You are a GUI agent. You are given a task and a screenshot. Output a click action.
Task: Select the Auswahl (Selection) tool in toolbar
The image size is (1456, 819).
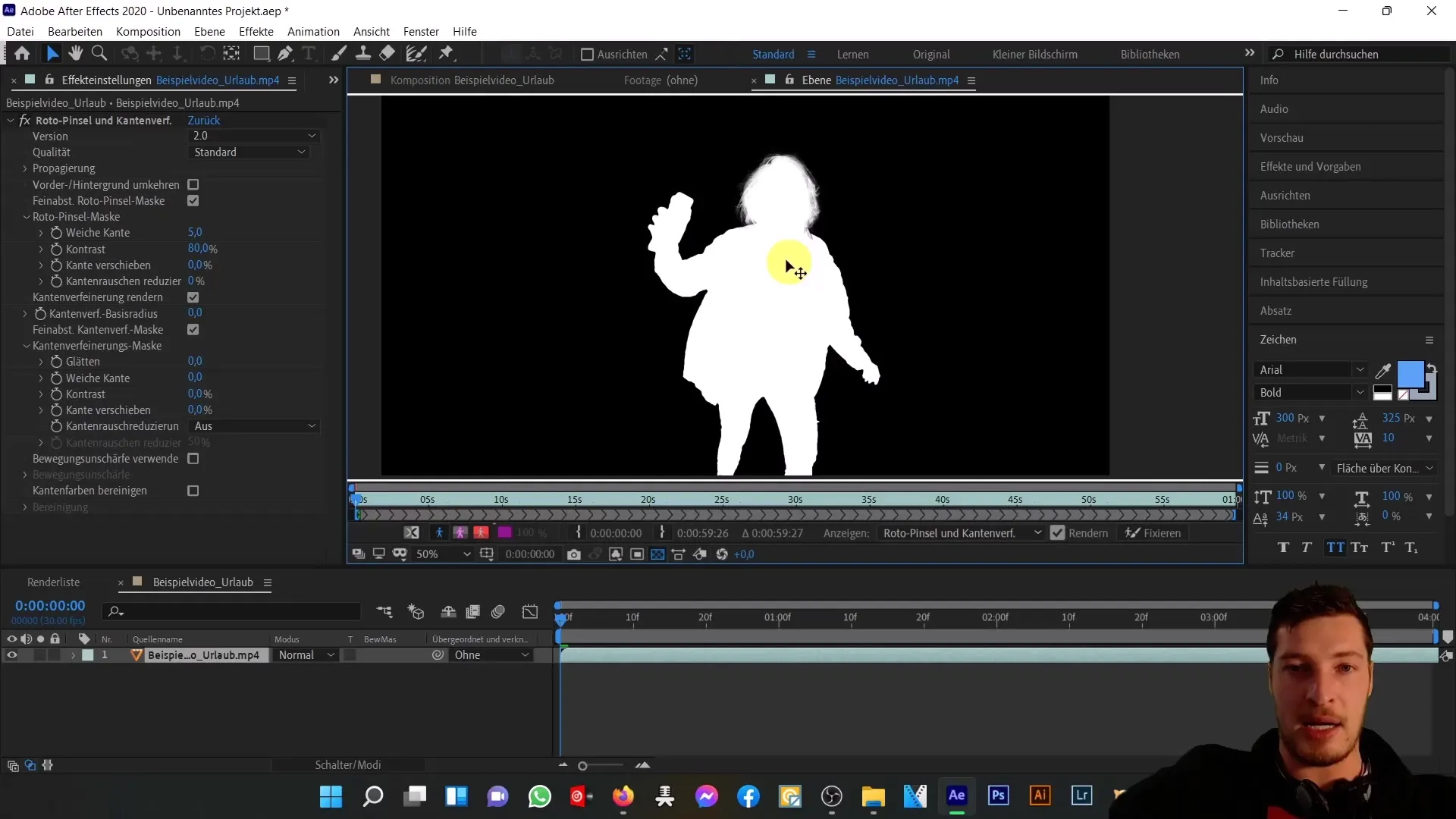click(51, 54)
